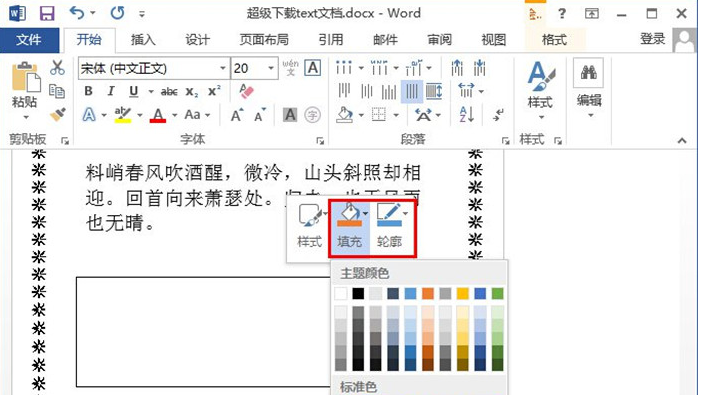Viewport: 715px width, 395px height.
Task: Open the font name dropdown 宋体
Action: [x=223, y=68]
